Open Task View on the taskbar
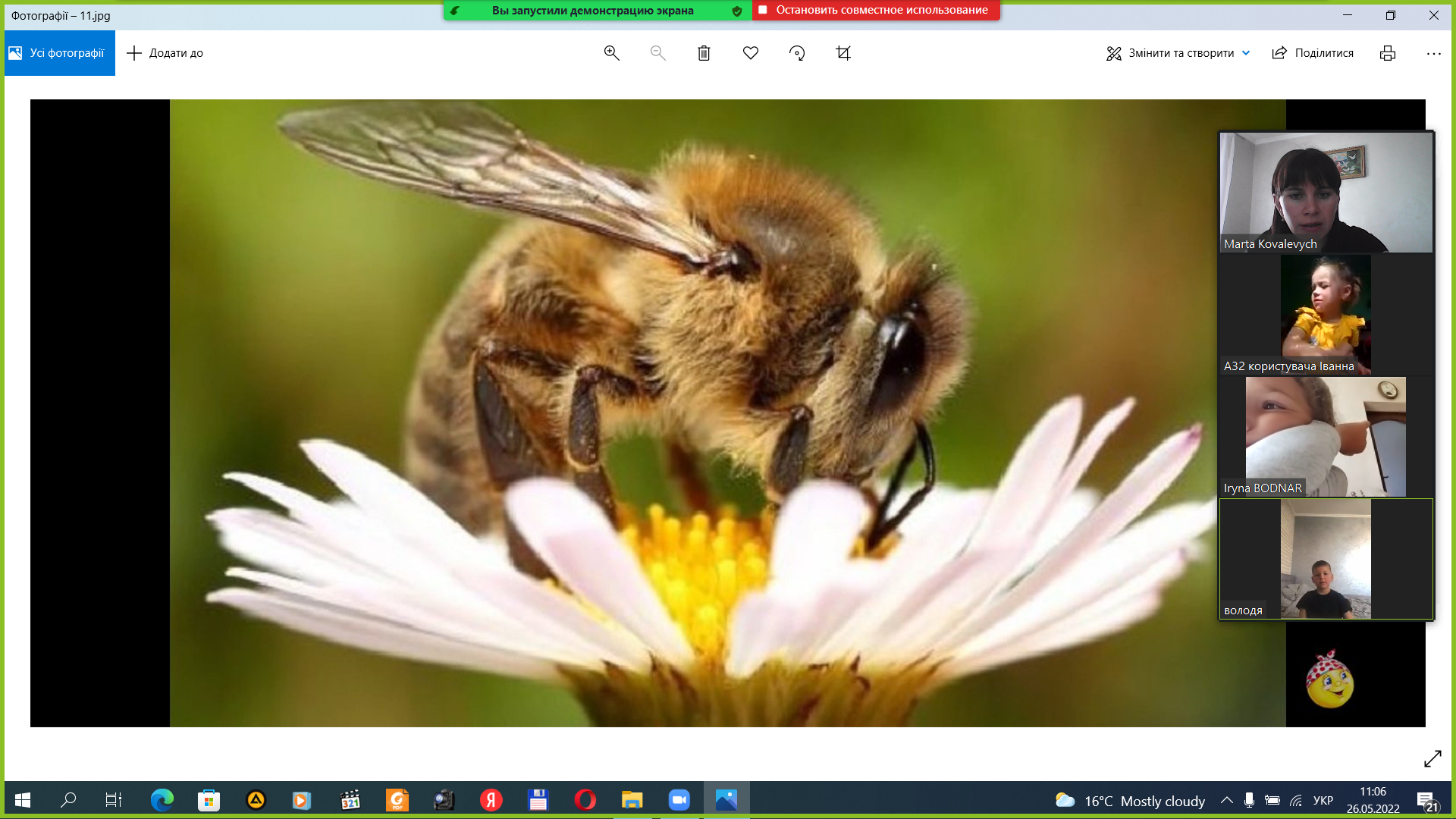Image resolution: width=1456 pixels, height=819 pixels. 114,800
